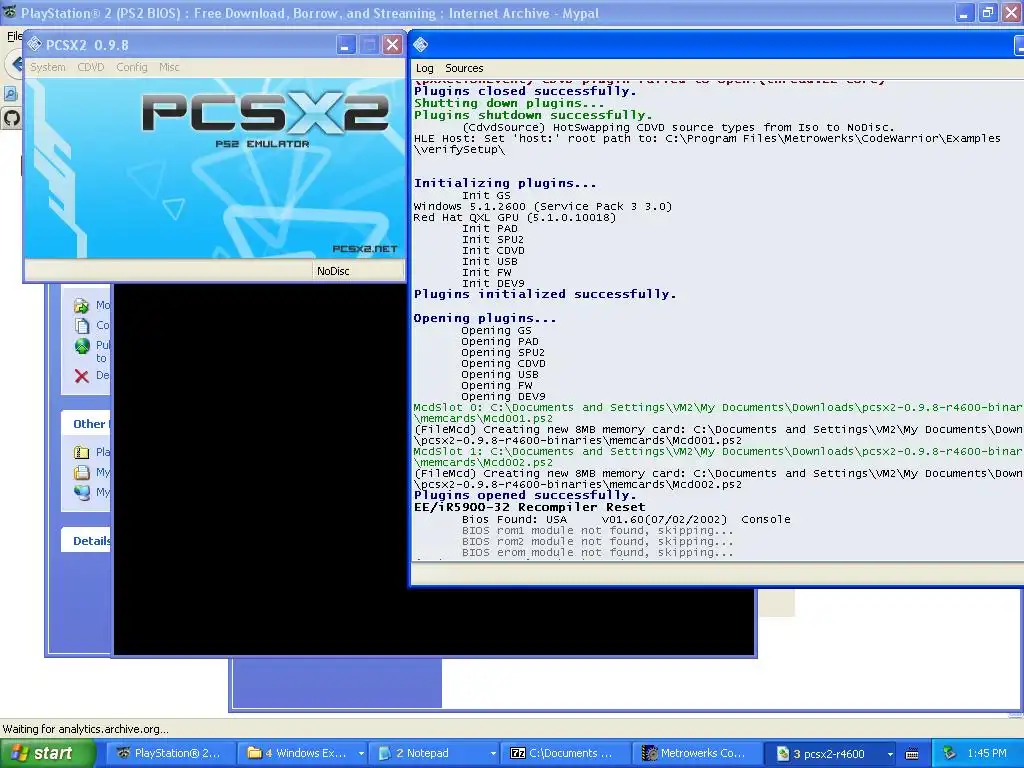Switch to Metrowerks CodeWarrior taskbar item
The width and height of the screenshot is (1024, 768).
(x=697, y=753)
